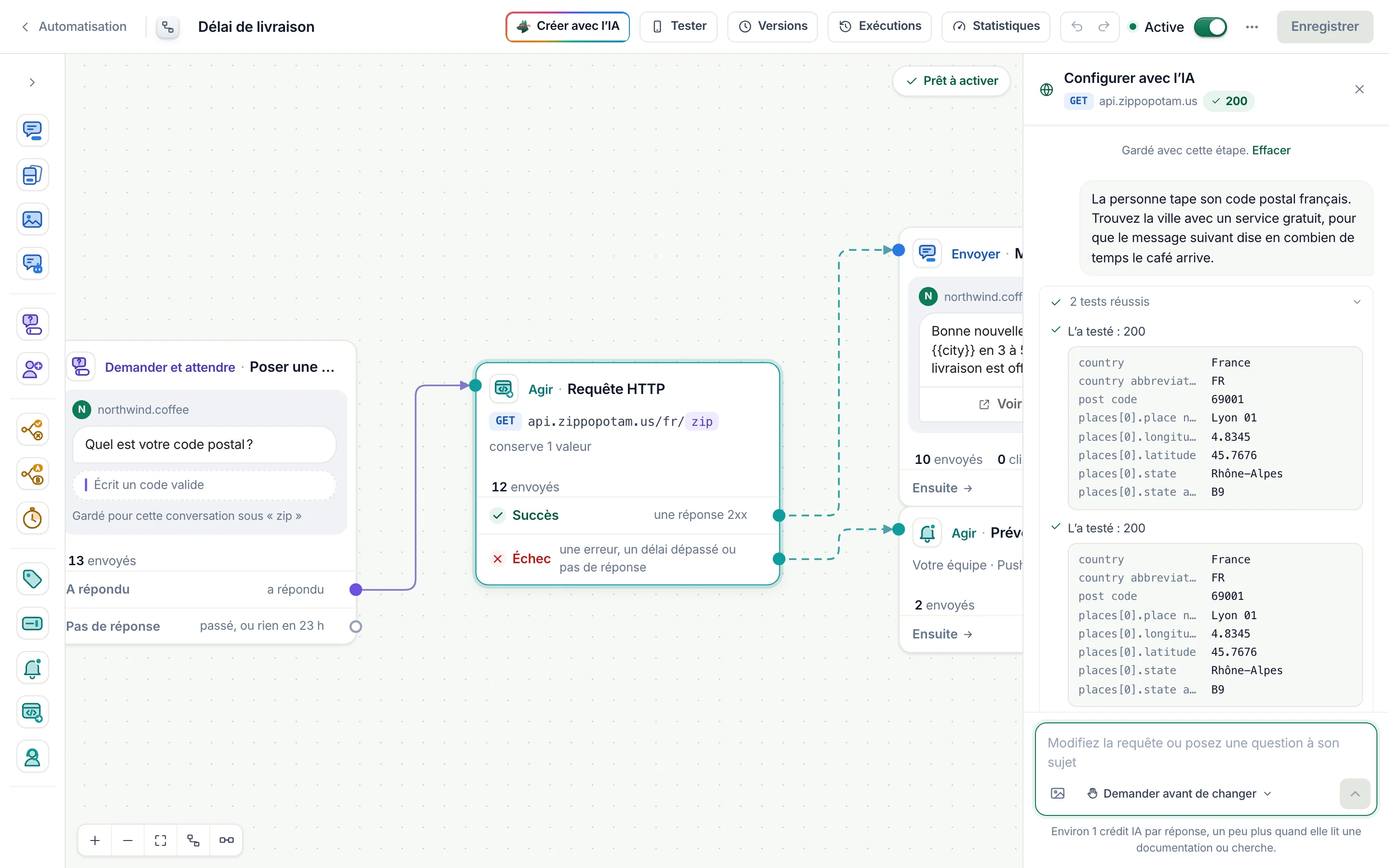The width and height of the screenshot is (1389, 868).
Task: Select the notification bell icon in sidebar
Action: click(32, 668)
